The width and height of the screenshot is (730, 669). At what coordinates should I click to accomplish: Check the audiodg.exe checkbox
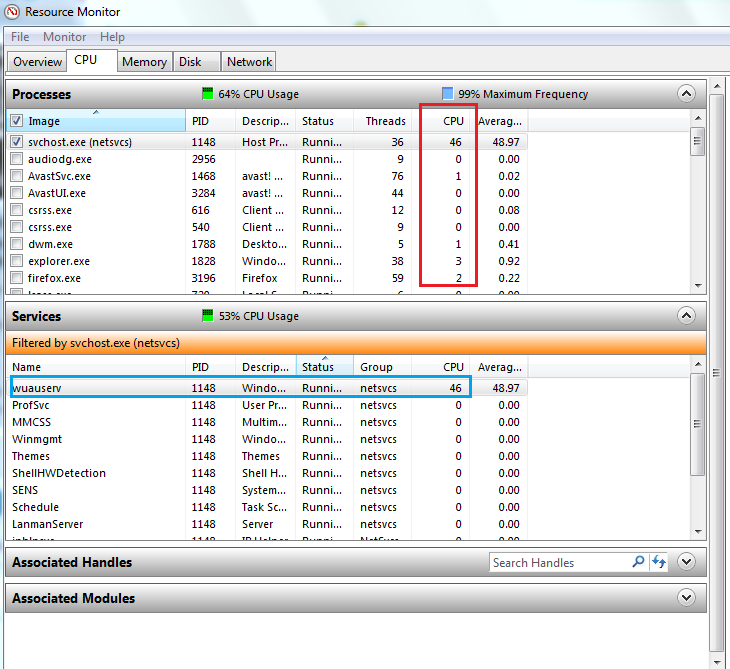[x=16, y=159]
